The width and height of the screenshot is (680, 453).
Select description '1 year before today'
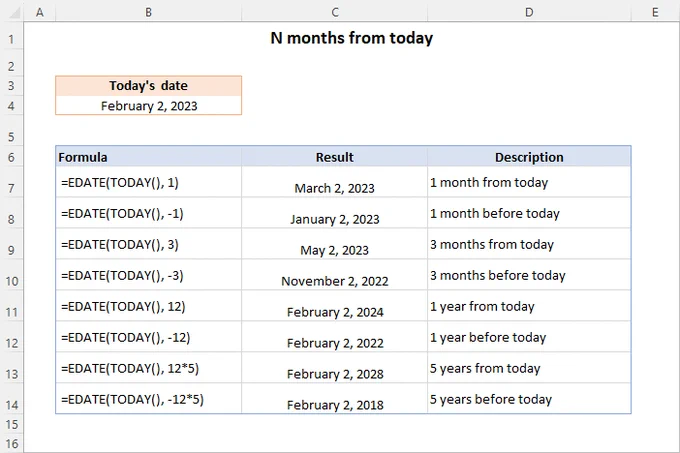(529, 337)
